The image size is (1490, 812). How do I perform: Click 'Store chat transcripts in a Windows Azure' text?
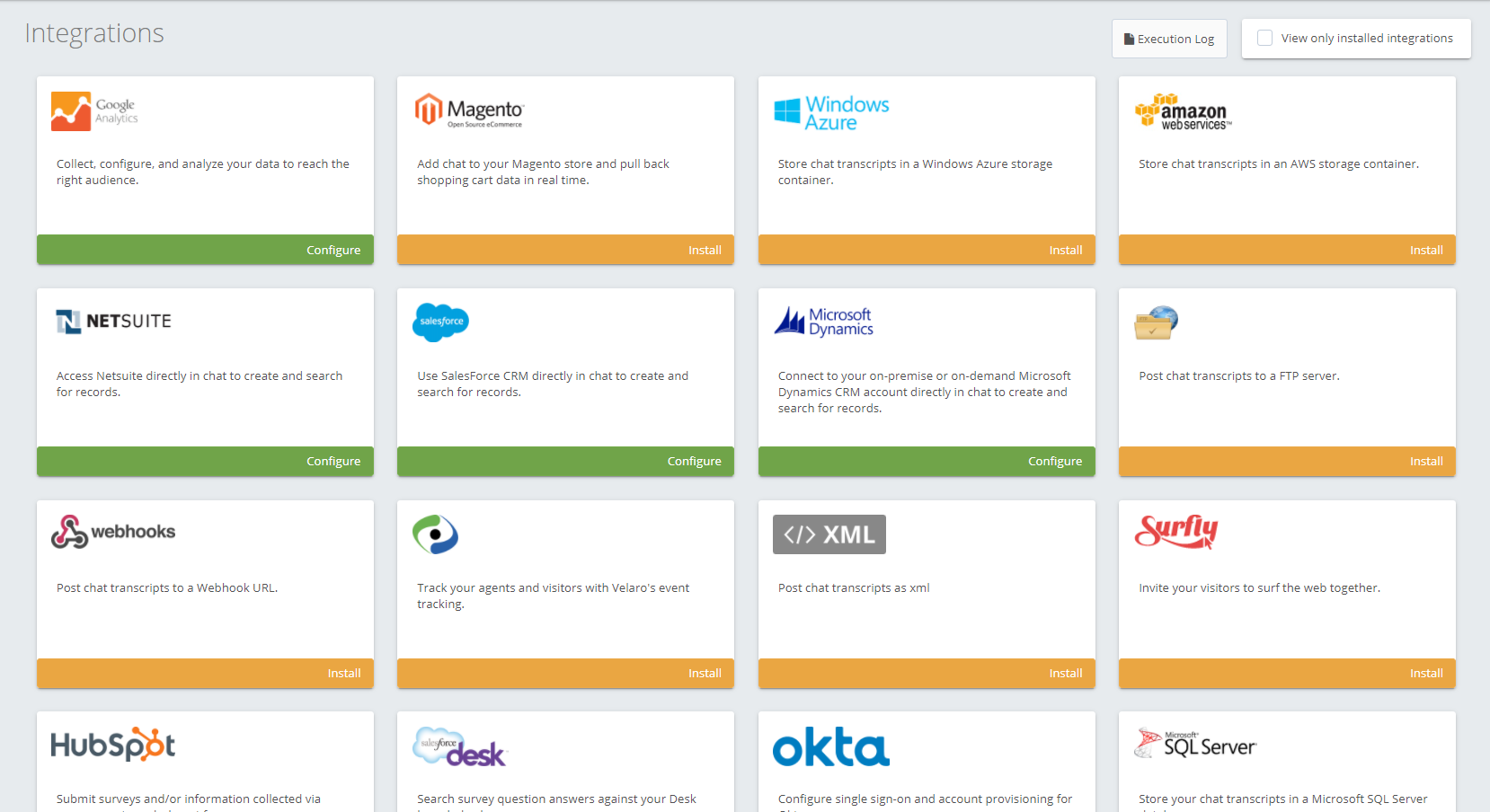(915, 172)
